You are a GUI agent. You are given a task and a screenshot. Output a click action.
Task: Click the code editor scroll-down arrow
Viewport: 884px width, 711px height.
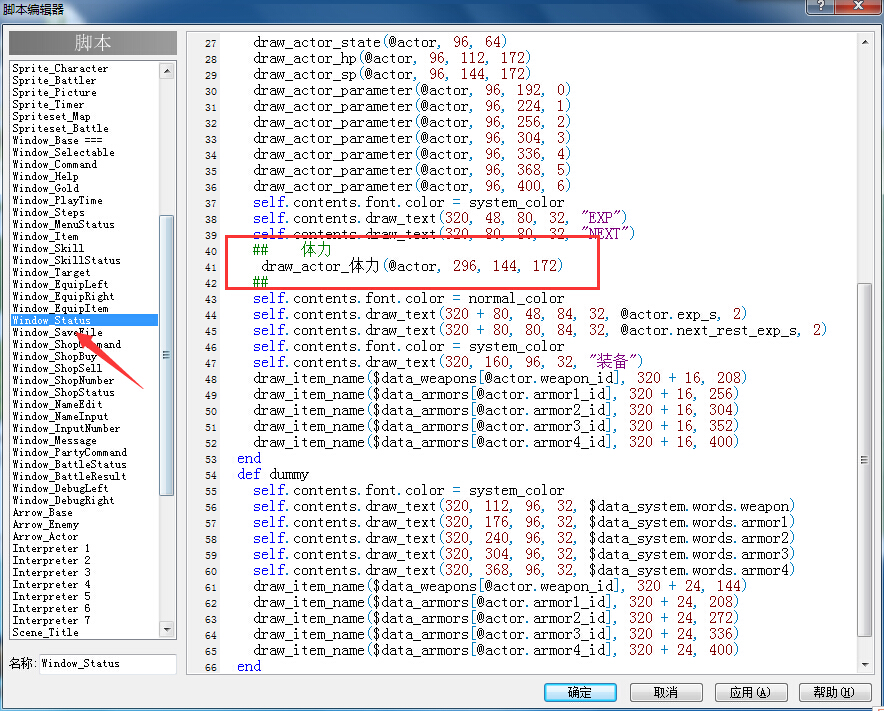[865, 665]
